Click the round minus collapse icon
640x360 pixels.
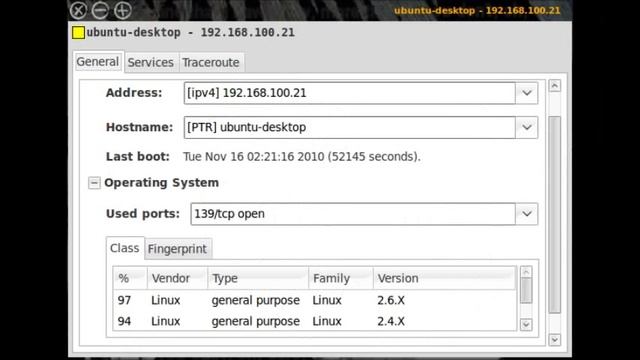[x=100, y=10]
